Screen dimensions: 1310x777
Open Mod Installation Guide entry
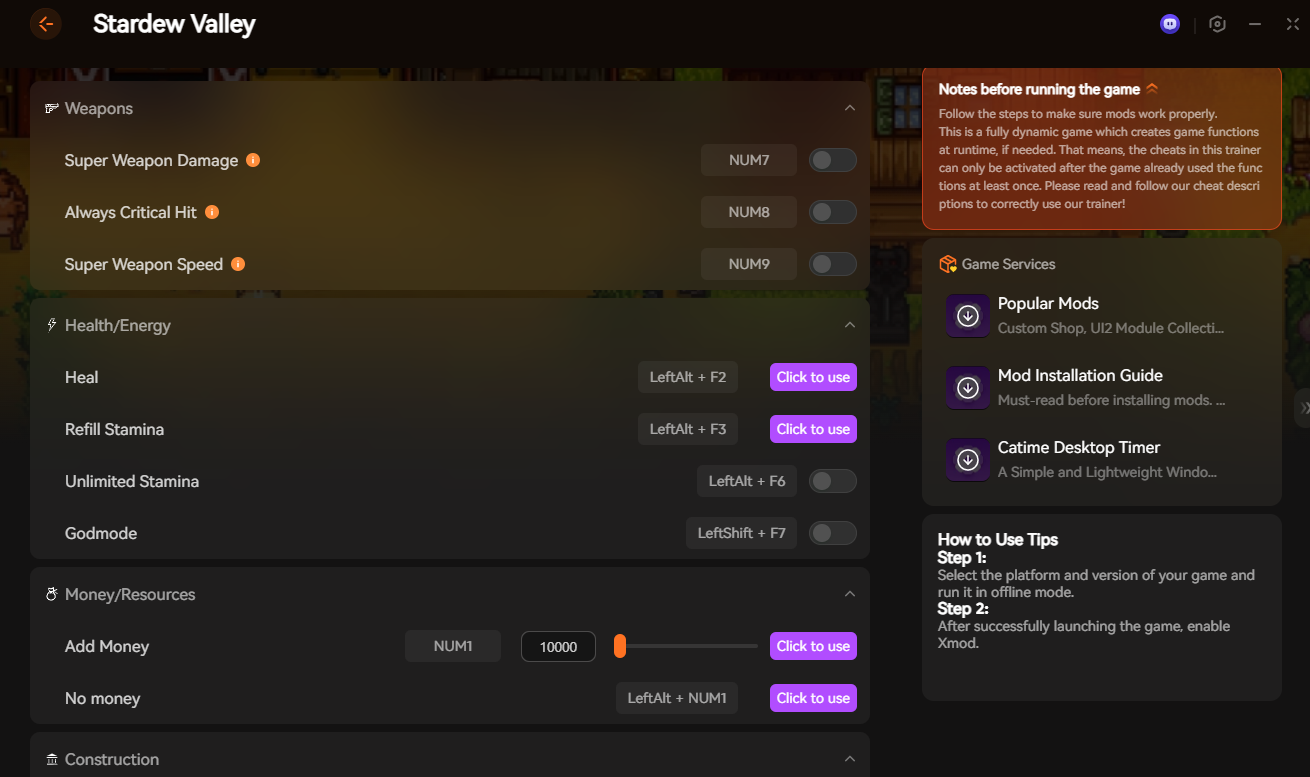pyautogui.click(x=1080, y=387)
